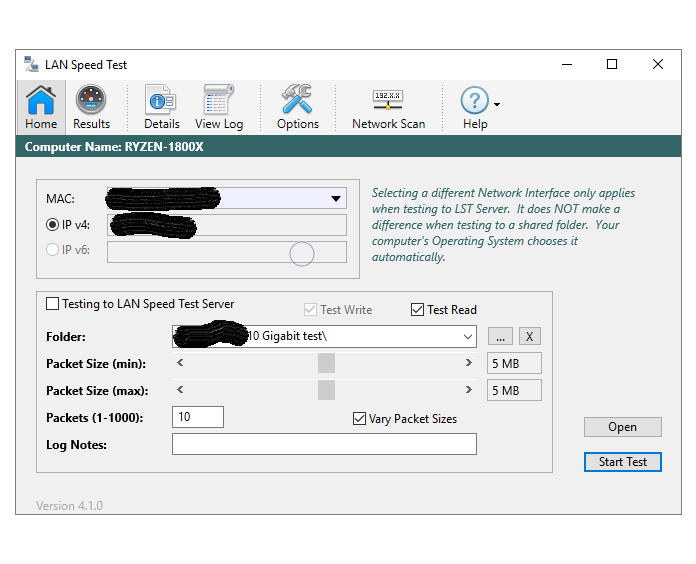The height and width of the screenshot is (564, 696).
Task: Click the Version 4.1.0 text
Action: coord(69,506)
